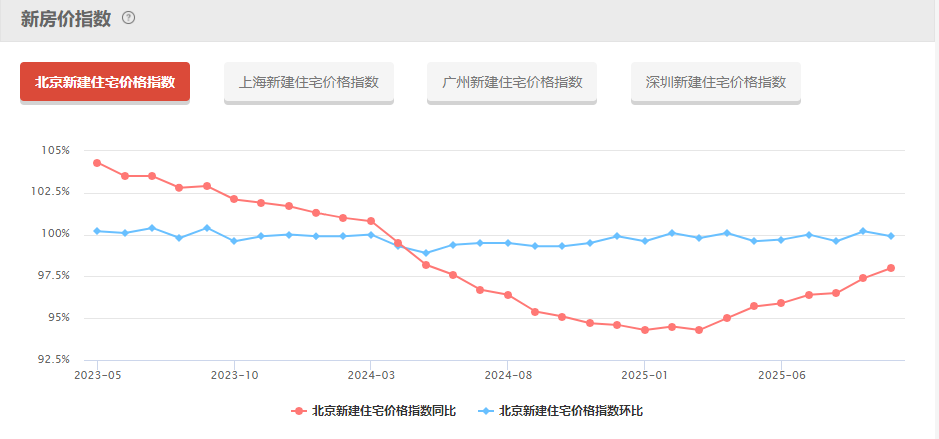The height and width of the screenshot is (439, 939).
Task: Click red data point at 2024-03
Action: (x=371, y=221)
